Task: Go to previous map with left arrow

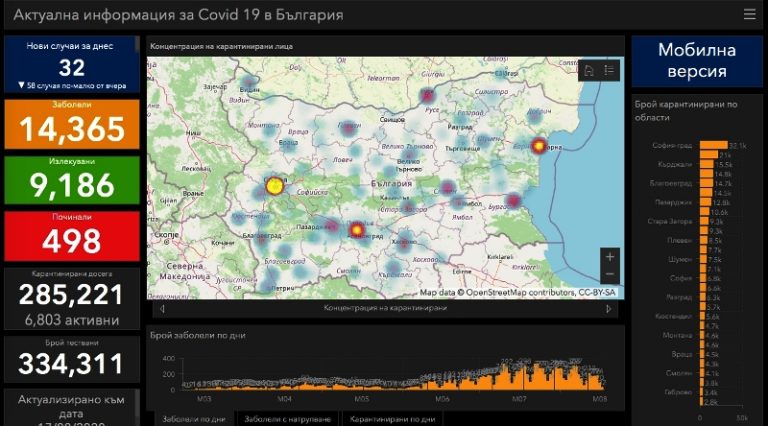Action: [162, 309]
